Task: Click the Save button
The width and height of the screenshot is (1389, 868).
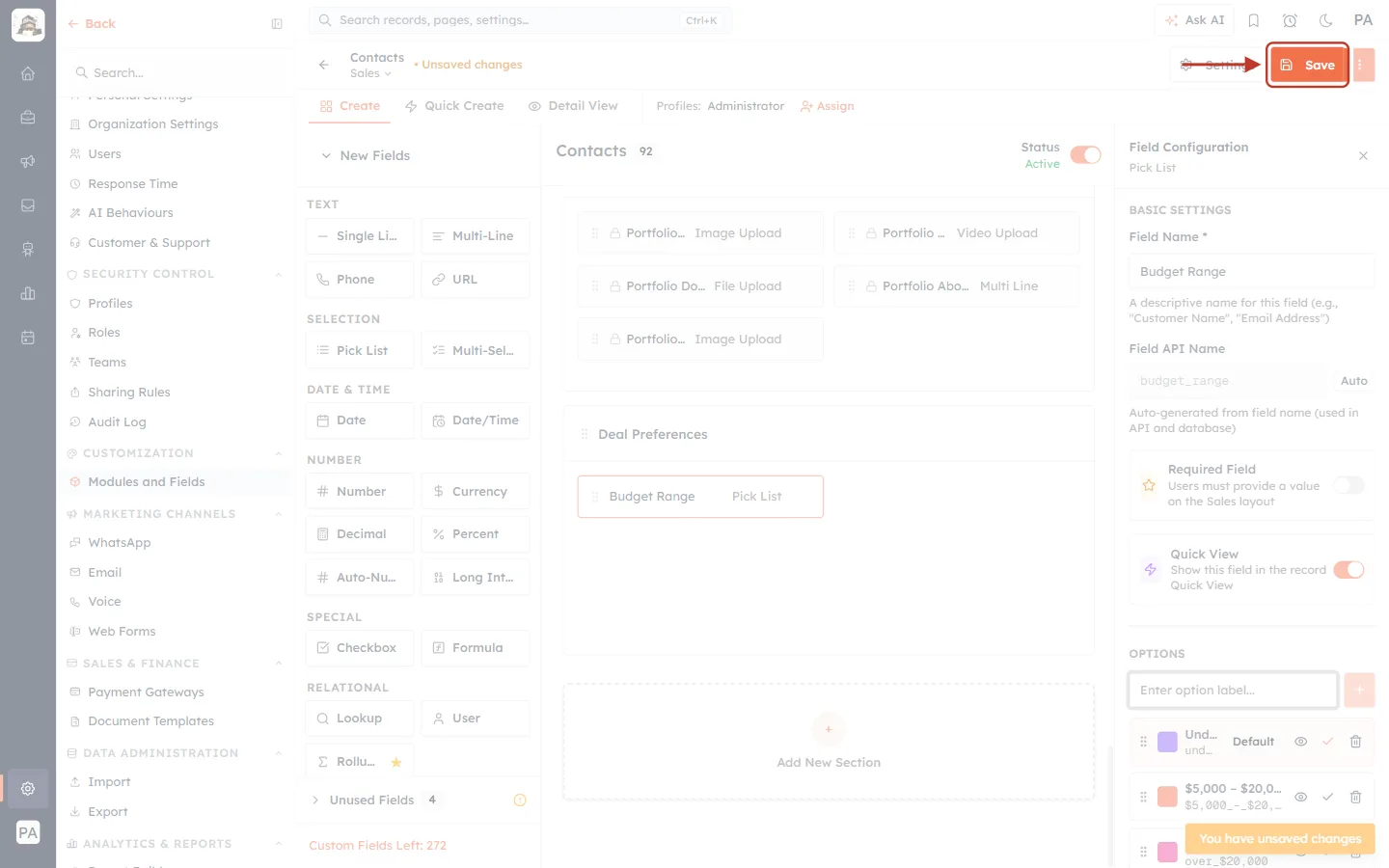Action: pos(1308,65)
